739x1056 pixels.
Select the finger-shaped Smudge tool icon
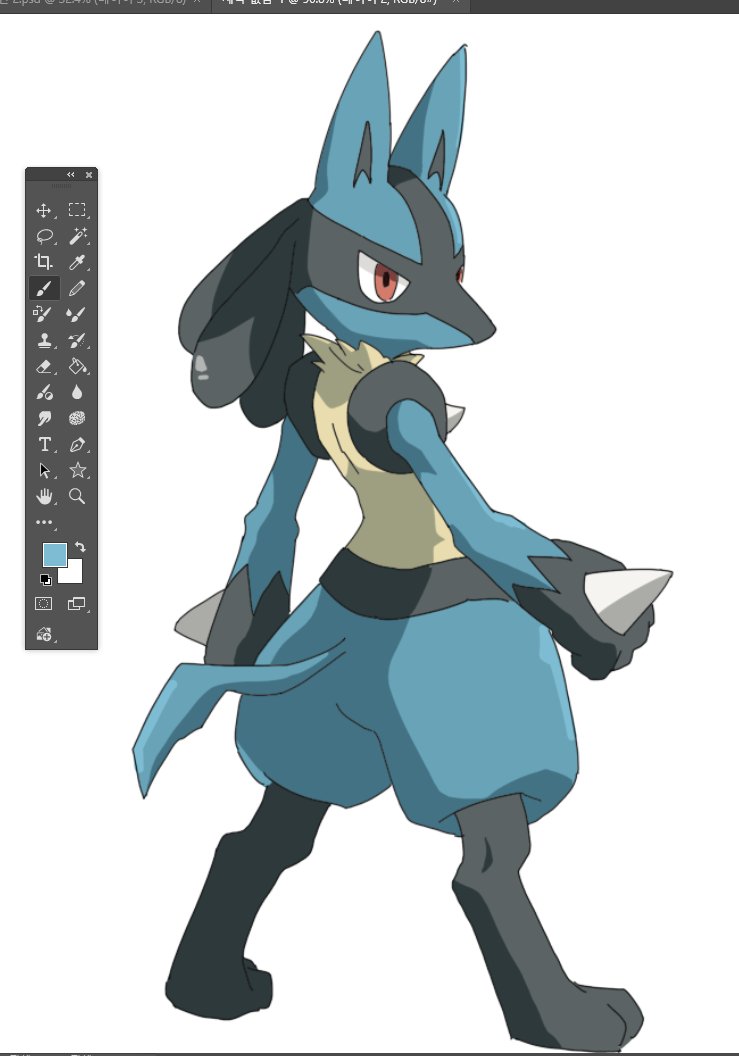[x=44, y=418]
